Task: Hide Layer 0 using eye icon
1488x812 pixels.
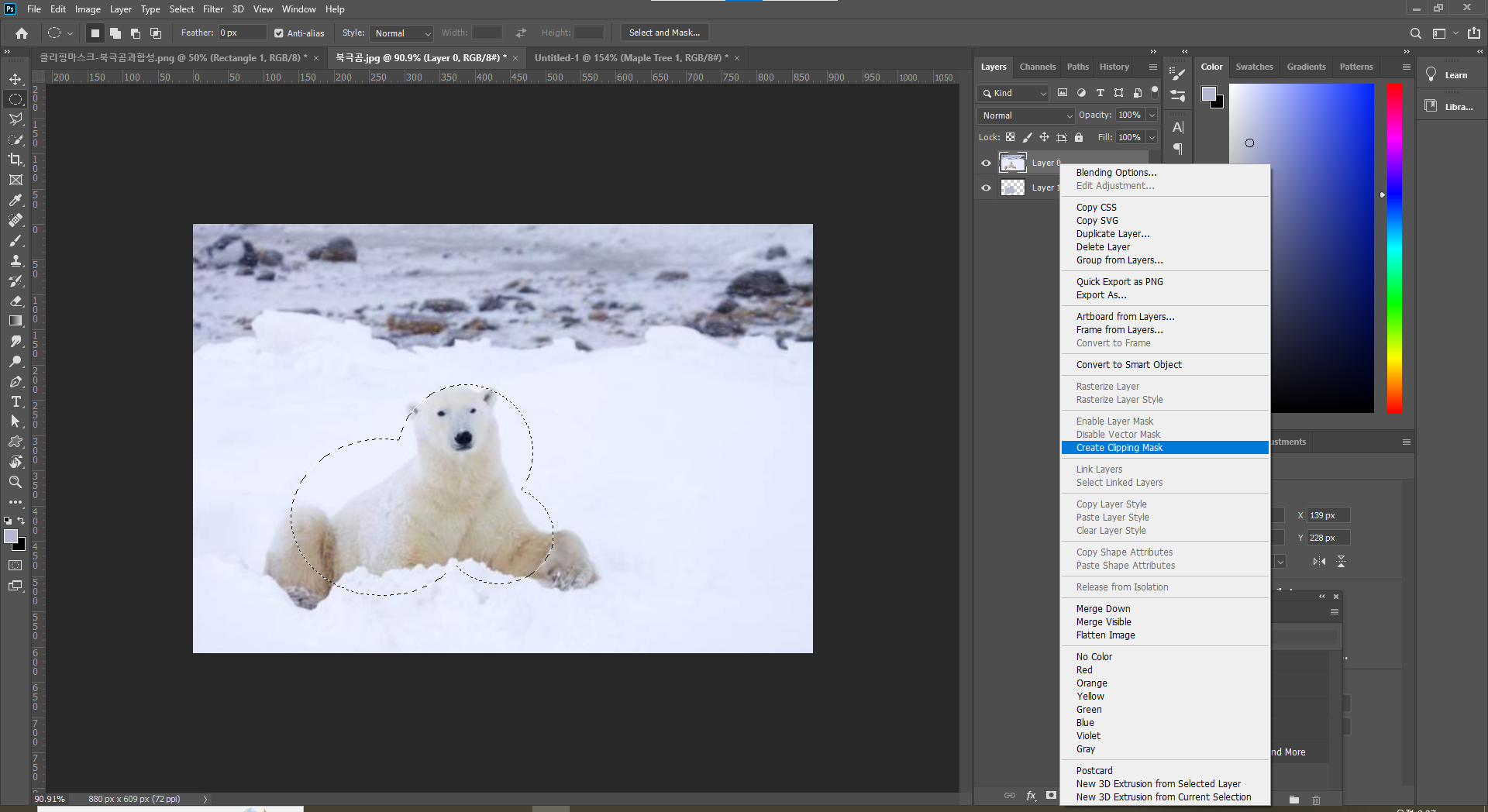Action: [986, 163]
